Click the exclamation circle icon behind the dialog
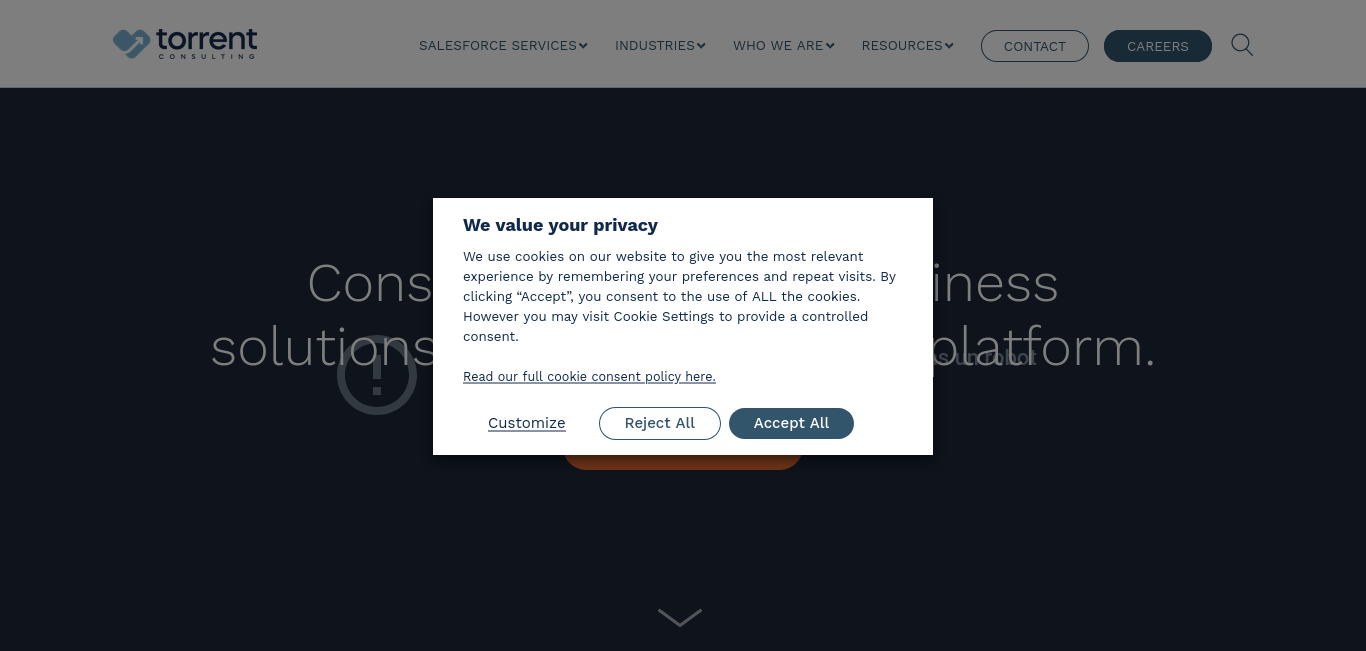1366x651 pixels. [377, 375]
